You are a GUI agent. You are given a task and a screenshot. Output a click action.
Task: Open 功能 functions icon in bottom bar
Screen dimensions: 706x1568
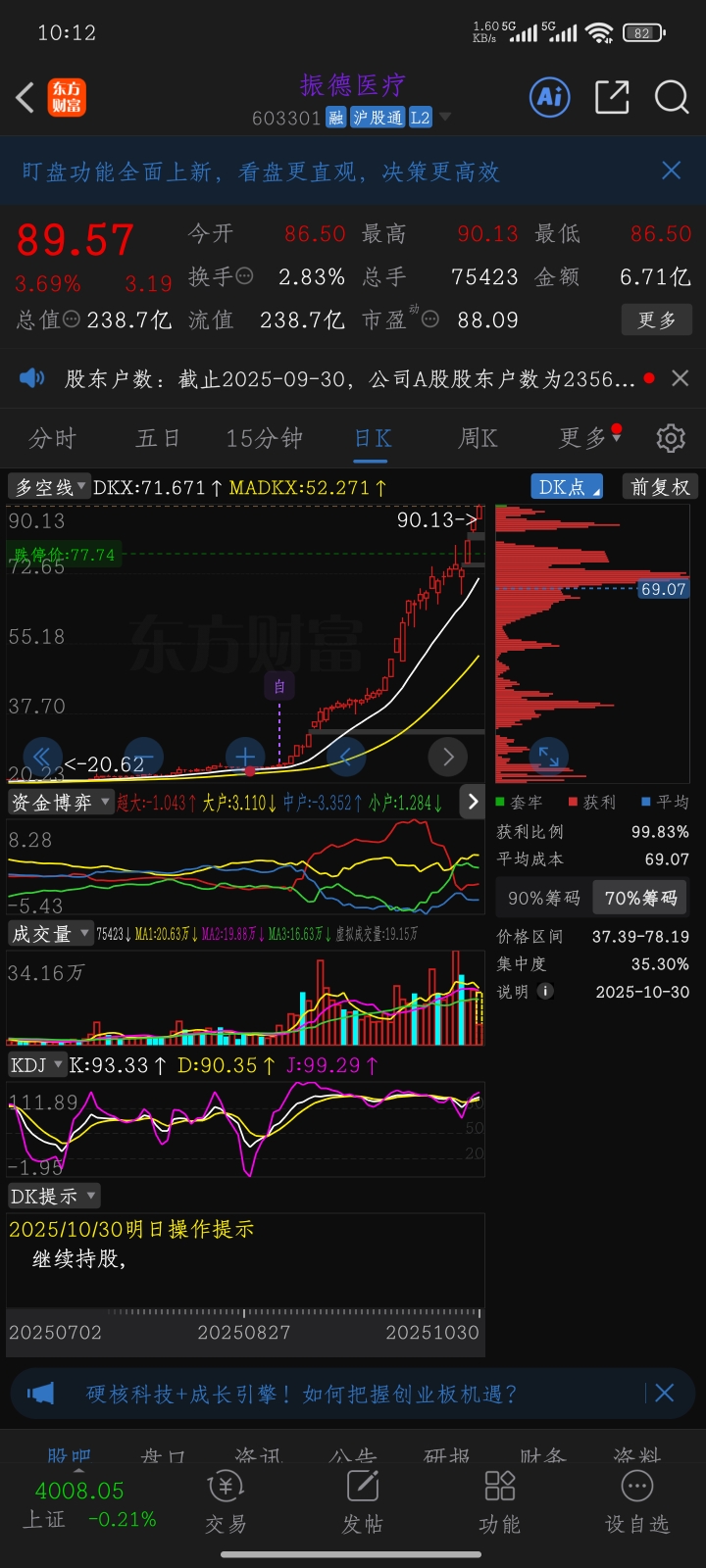[500, 1502]
